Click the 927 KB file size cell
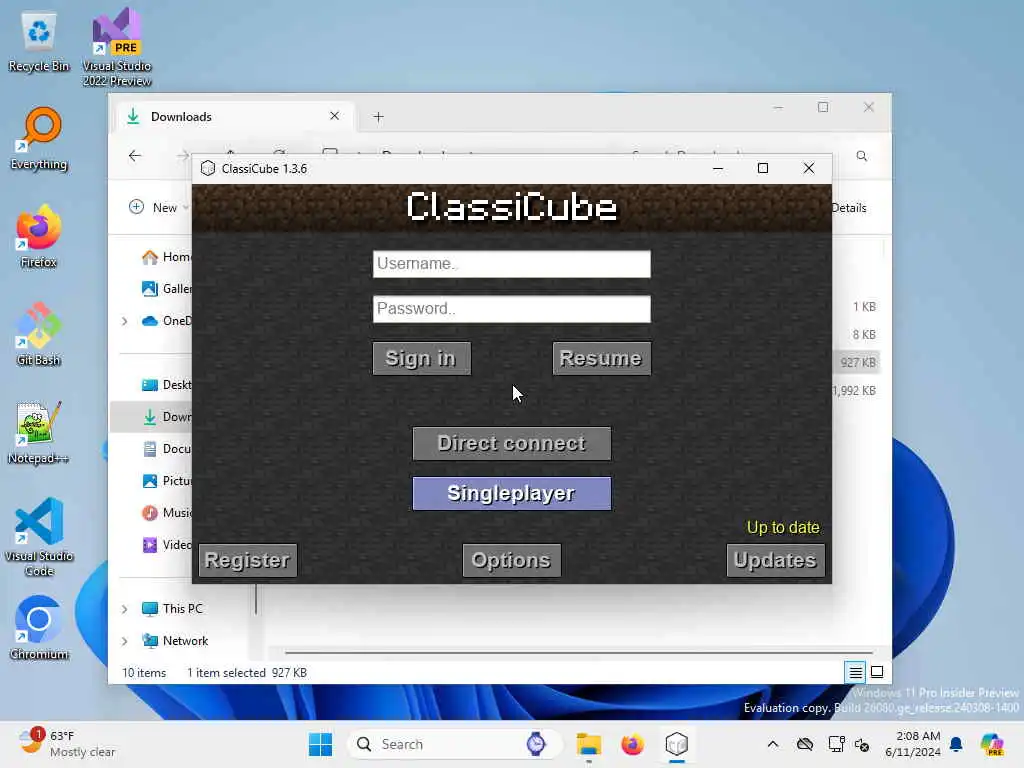This screenshot has width=1024, height=768. pos(857,362)
